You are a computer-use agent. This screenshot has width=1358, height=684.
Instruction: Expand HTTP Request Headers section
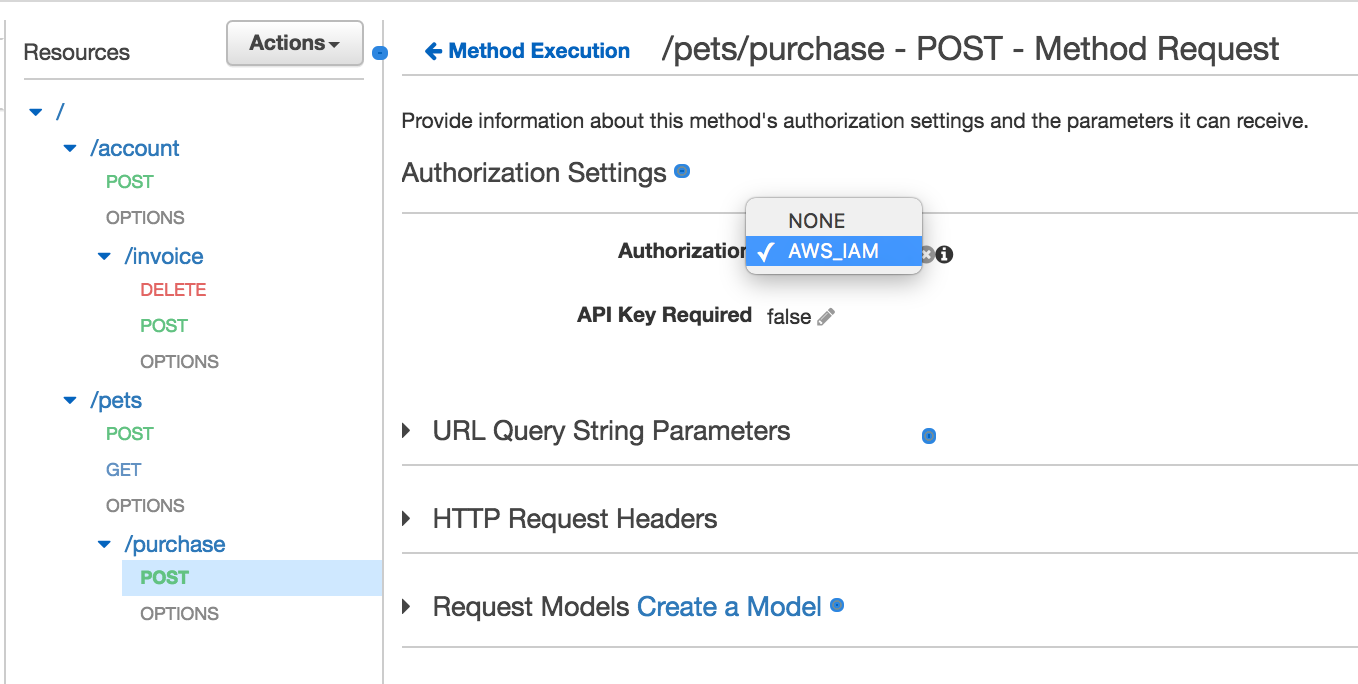[407, 519]
